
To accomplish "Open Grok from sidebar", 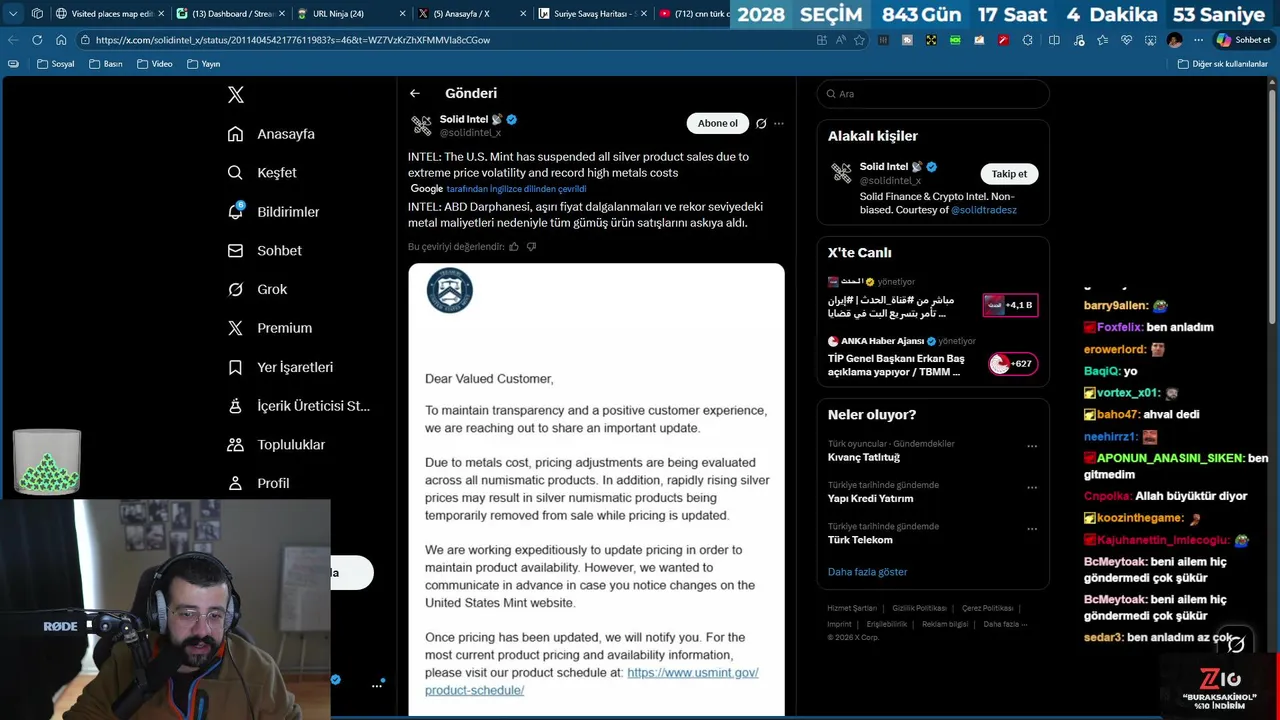I will pyautogui.click(x=257, y=289).
